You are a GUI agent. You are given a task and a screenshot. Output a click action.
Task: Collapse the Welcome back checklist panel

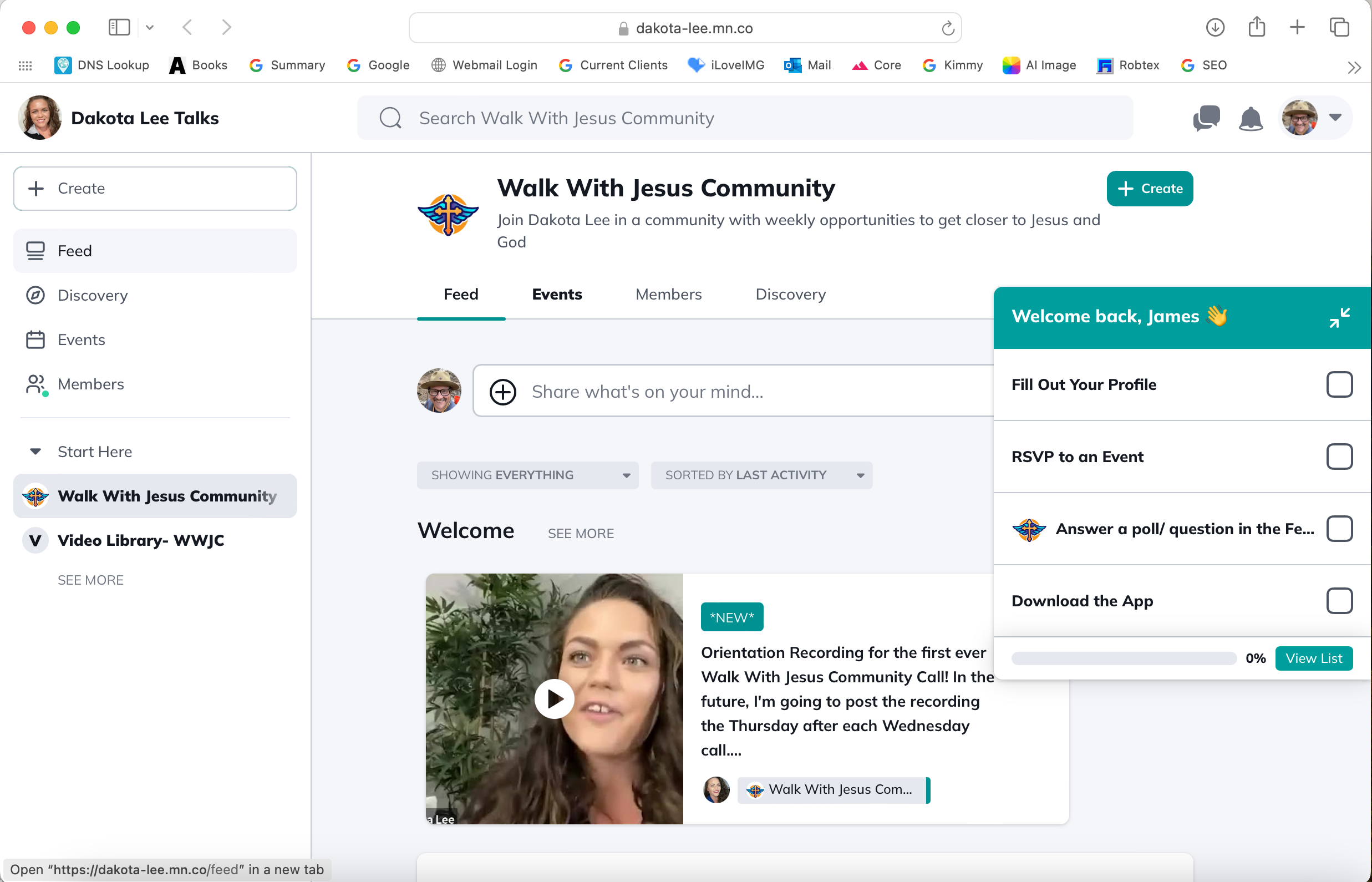click(x=1339, y=317)
